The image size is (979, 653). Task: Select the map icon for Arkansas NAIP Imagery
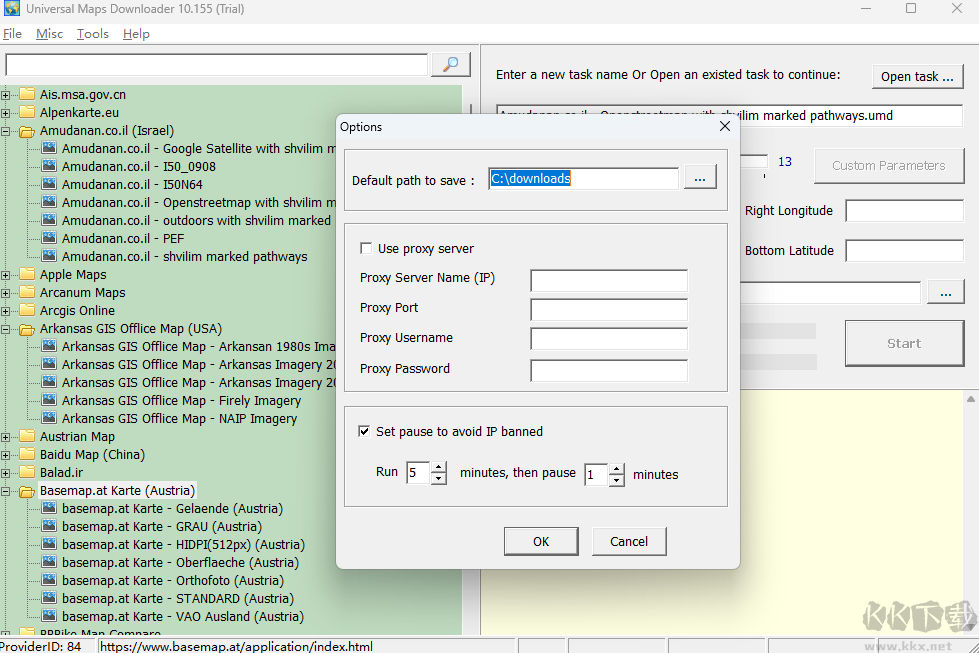48,418
